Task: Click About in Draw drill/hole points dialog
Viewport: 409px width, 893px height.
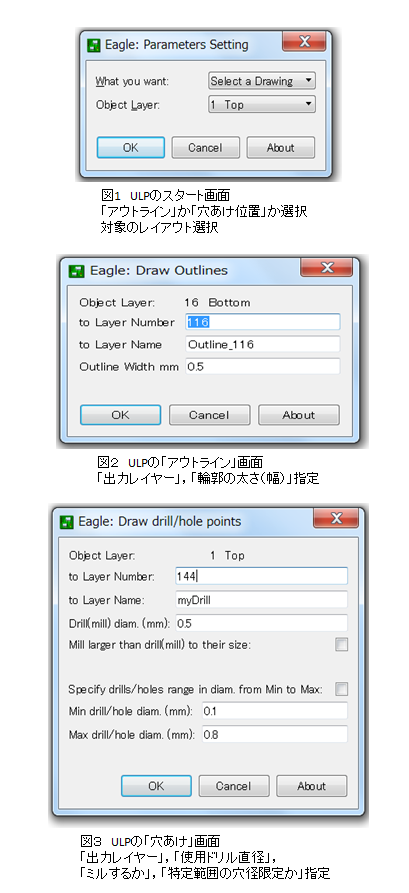Action: (311, 786)
